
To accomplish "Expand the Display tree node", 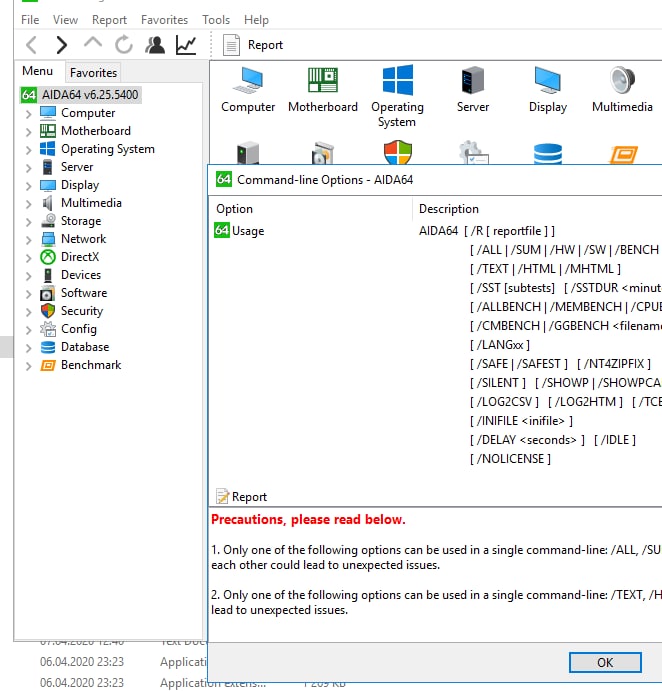I will coord(29,186).
